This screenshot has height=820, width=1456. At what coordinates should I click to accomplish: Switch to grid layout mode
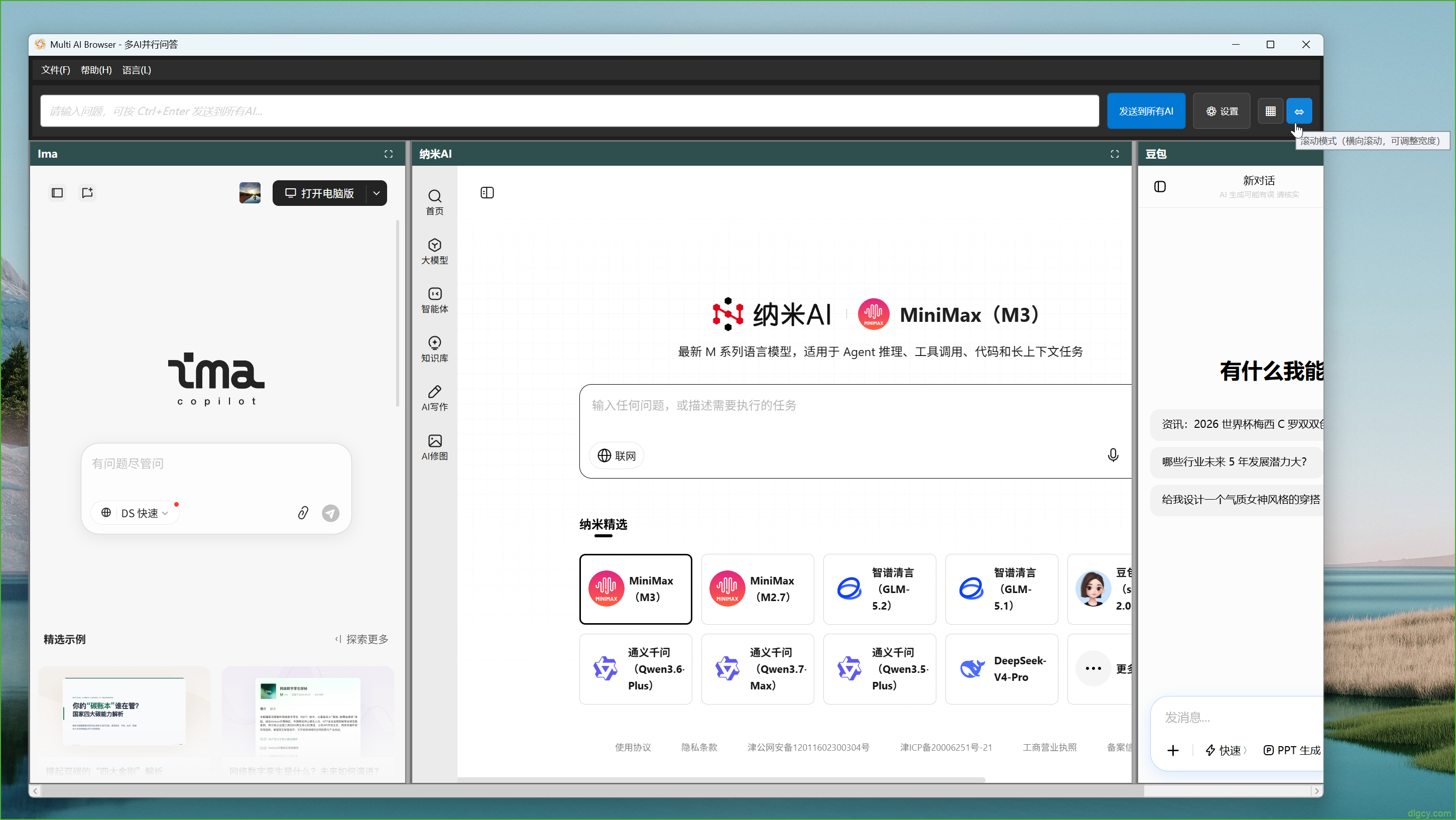pyautogui.click(x=1270, y=111)
